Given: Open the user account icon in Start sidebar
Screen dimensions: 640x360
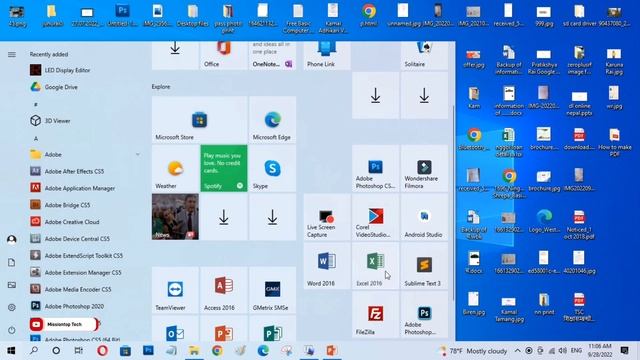Looking at the screenshot, I should [11, 240].
